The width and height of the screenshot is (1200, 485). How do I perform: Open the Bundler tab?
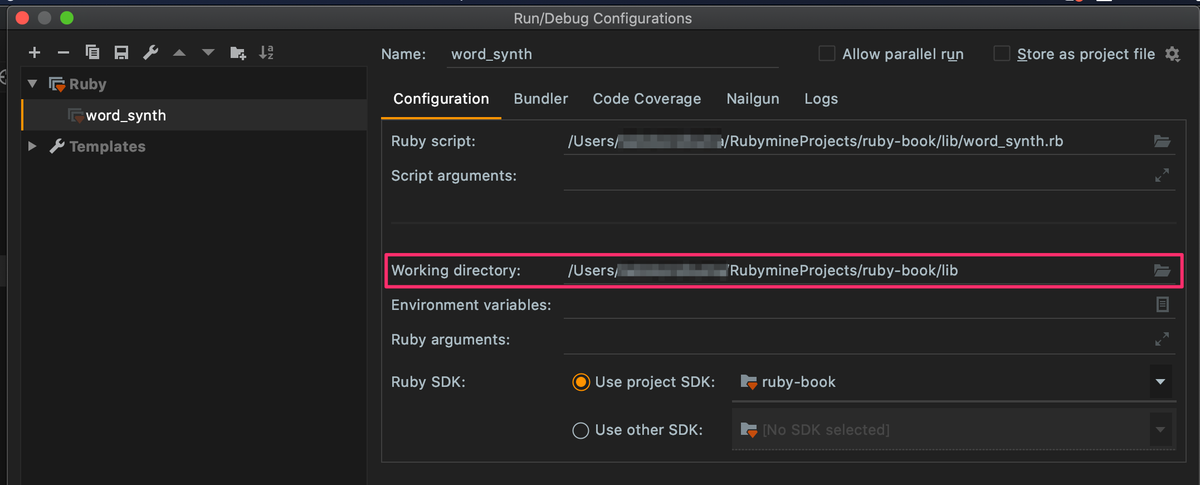coord(541,99)
